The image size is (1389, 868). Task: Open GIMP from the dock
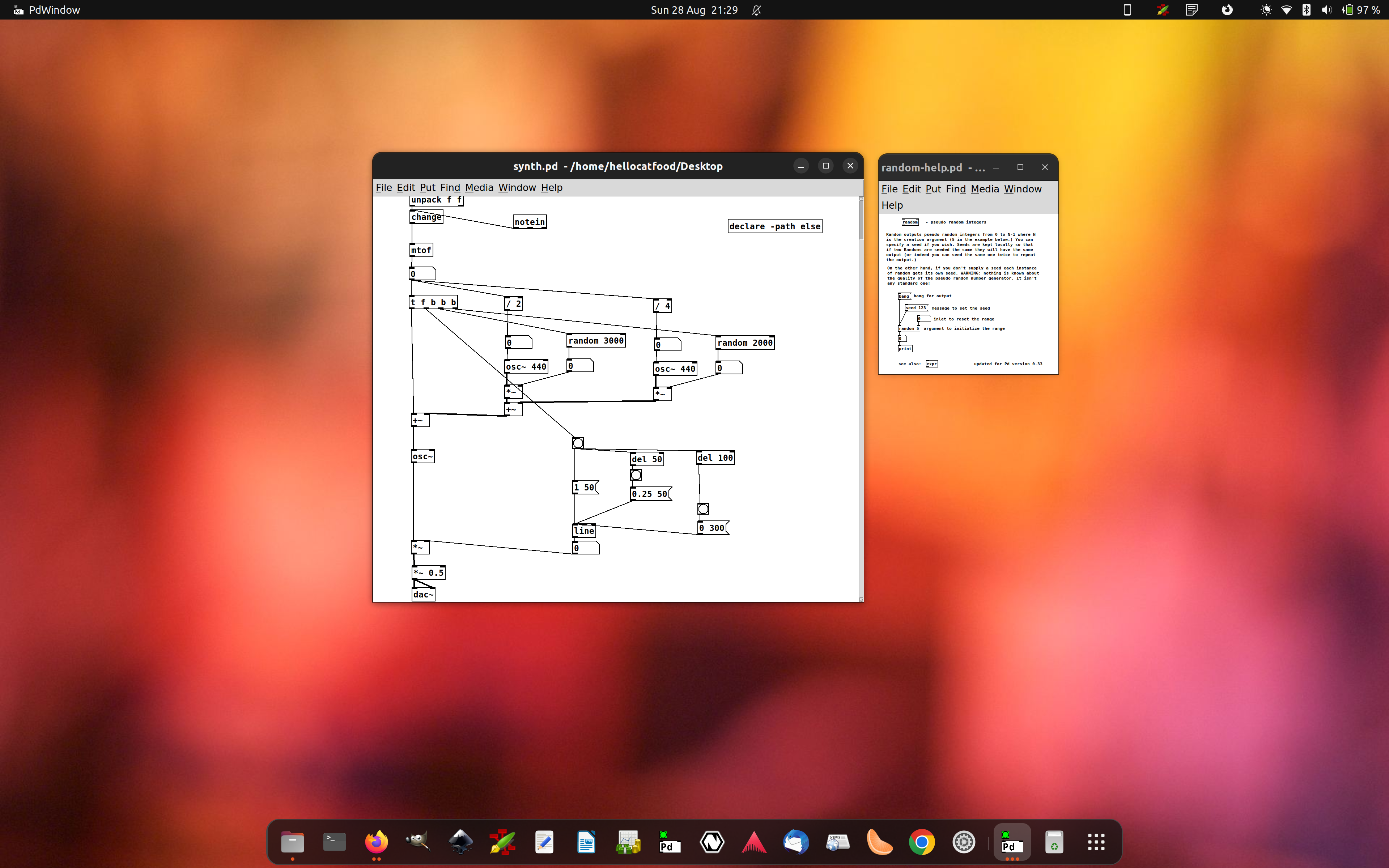tap(417, 842)
